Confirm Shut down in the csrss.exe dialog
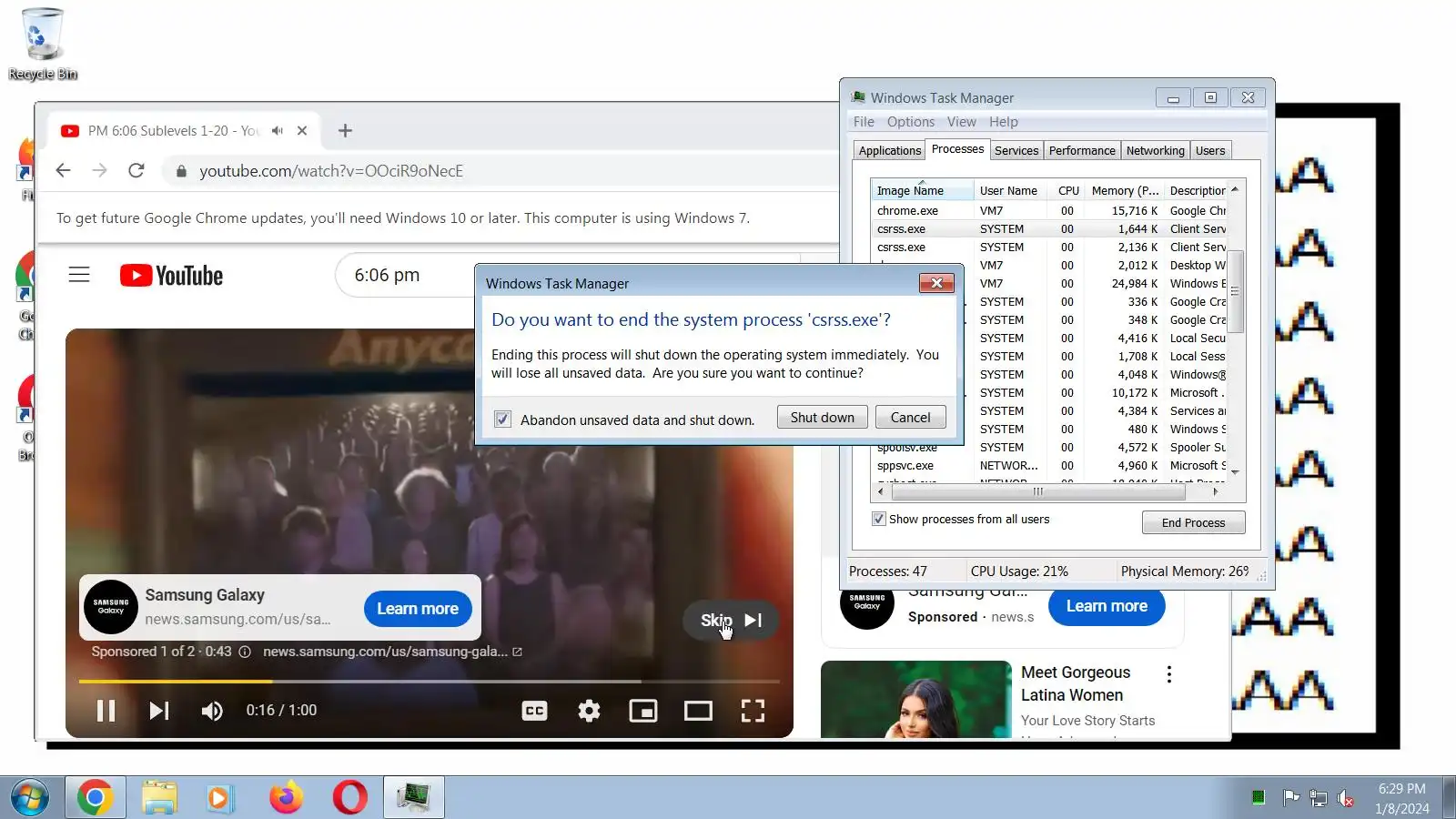The width and height of the screenshot is (1456, 819). click(823, 418)
